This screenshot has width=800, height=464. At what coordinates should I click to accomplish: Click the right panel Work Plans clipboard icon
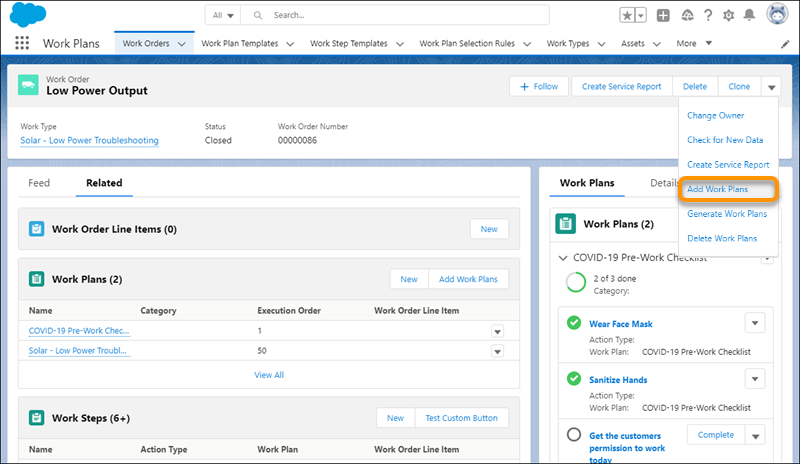click(x=565, y=224)
